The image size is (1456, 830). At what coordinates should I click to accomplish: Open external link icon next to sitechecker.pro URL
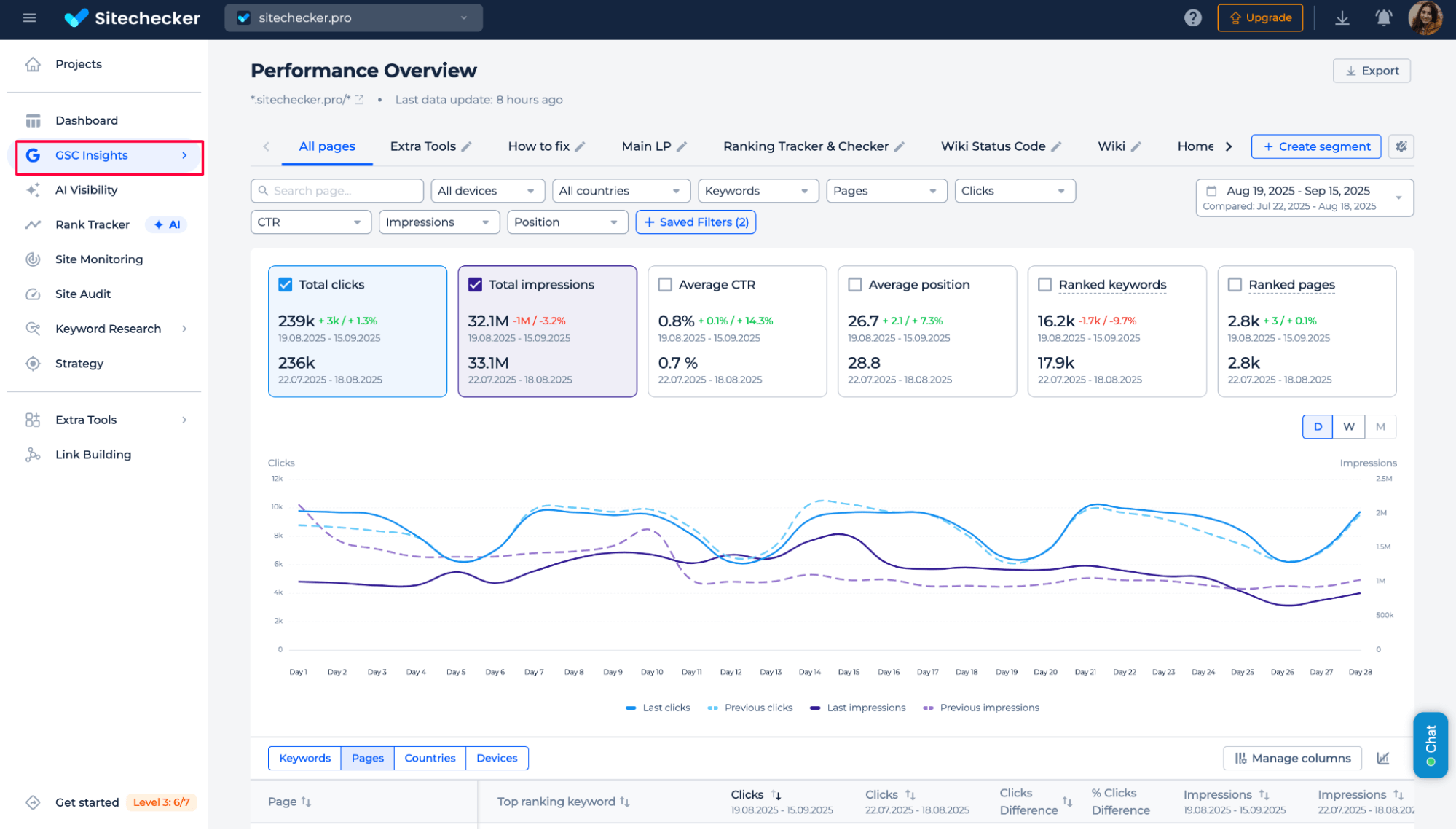(359, 100)
